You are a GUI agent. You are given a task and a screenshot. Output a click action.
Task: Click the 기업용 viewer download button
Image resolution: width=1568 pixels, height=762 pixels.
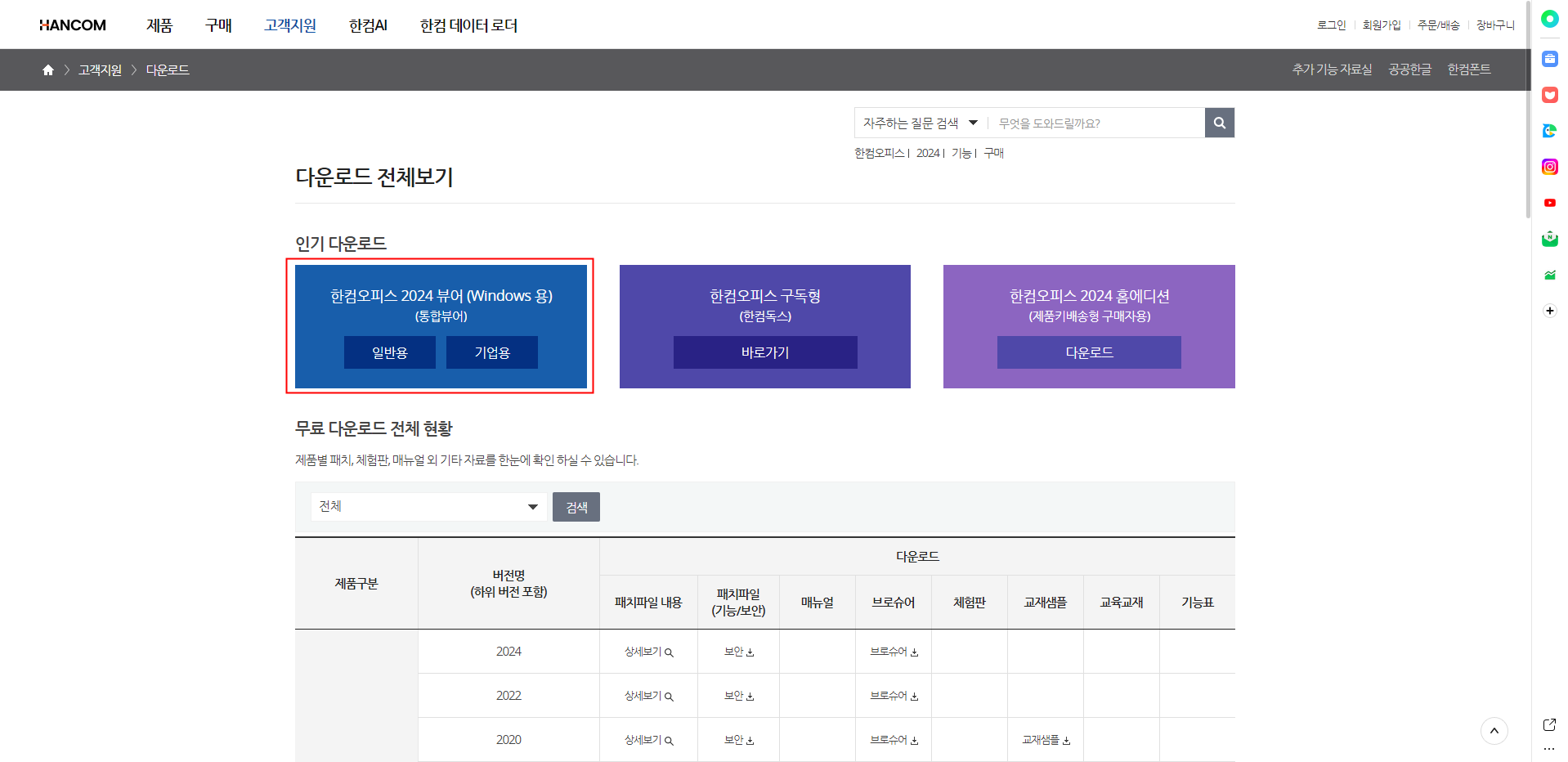(492, 352)
